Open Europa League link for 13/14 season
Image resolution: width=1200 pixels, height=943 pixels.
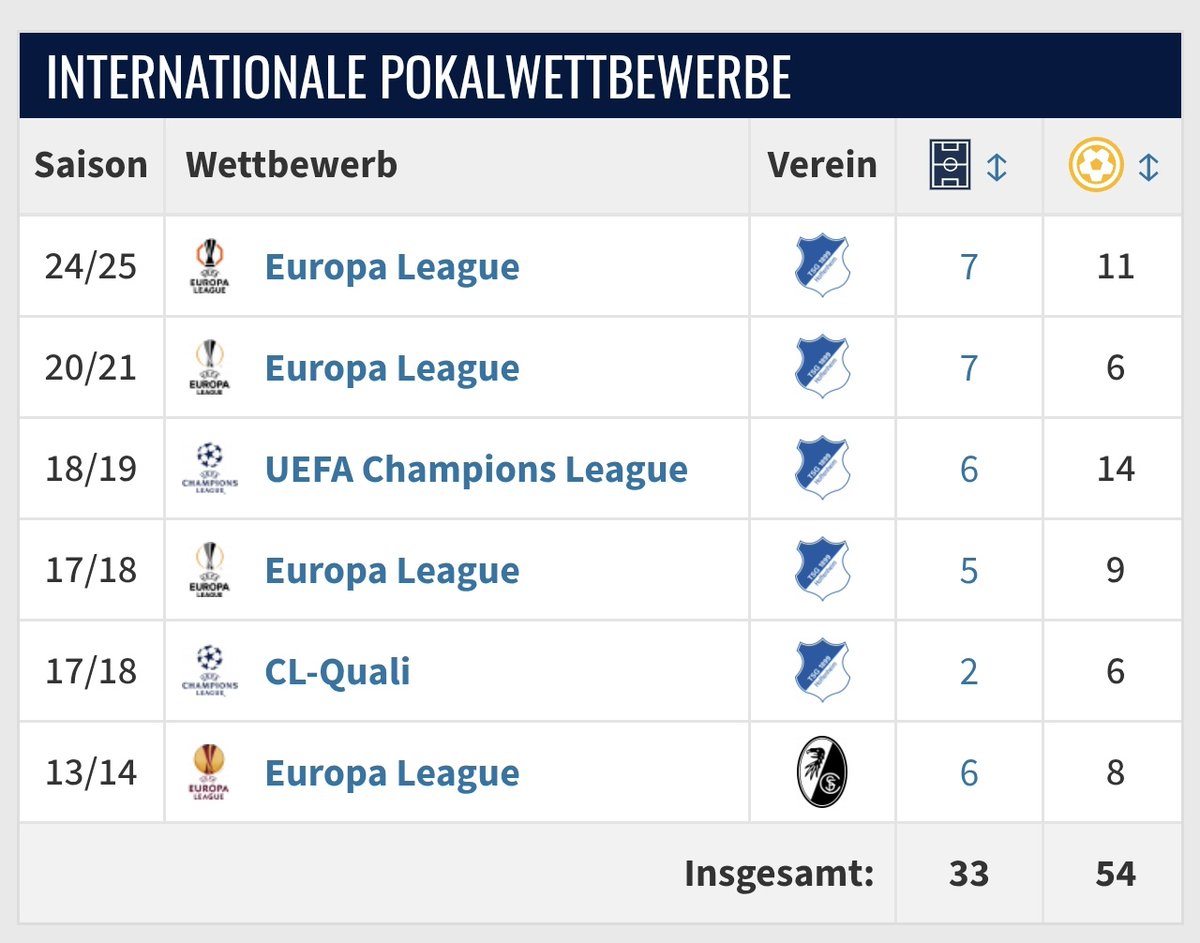pyautogui.click(x=392, y=773)
